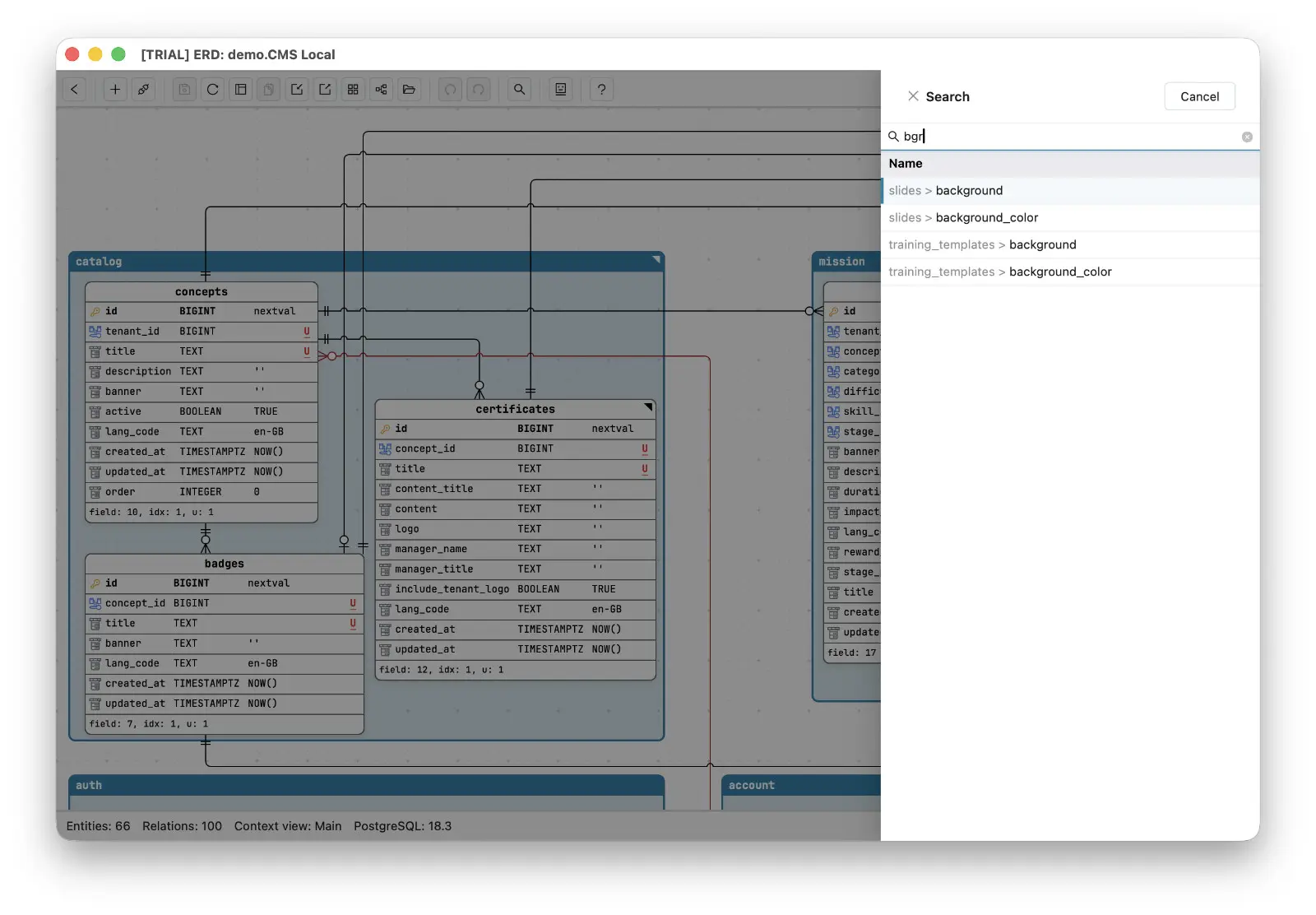
Task: Click the open folder toolbar icon
Action: (x=409, y=90)
